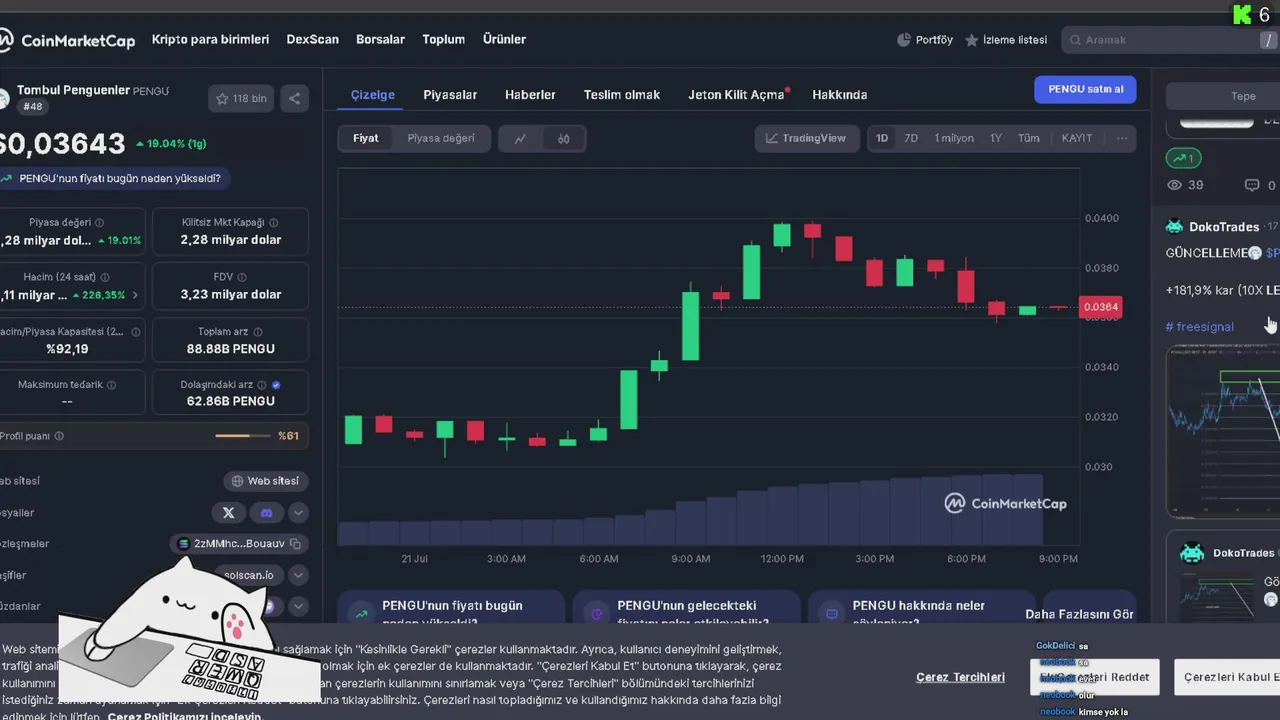Open the Discord social link
Viewport: 1280px width, 720px height.
coord(266,512)
